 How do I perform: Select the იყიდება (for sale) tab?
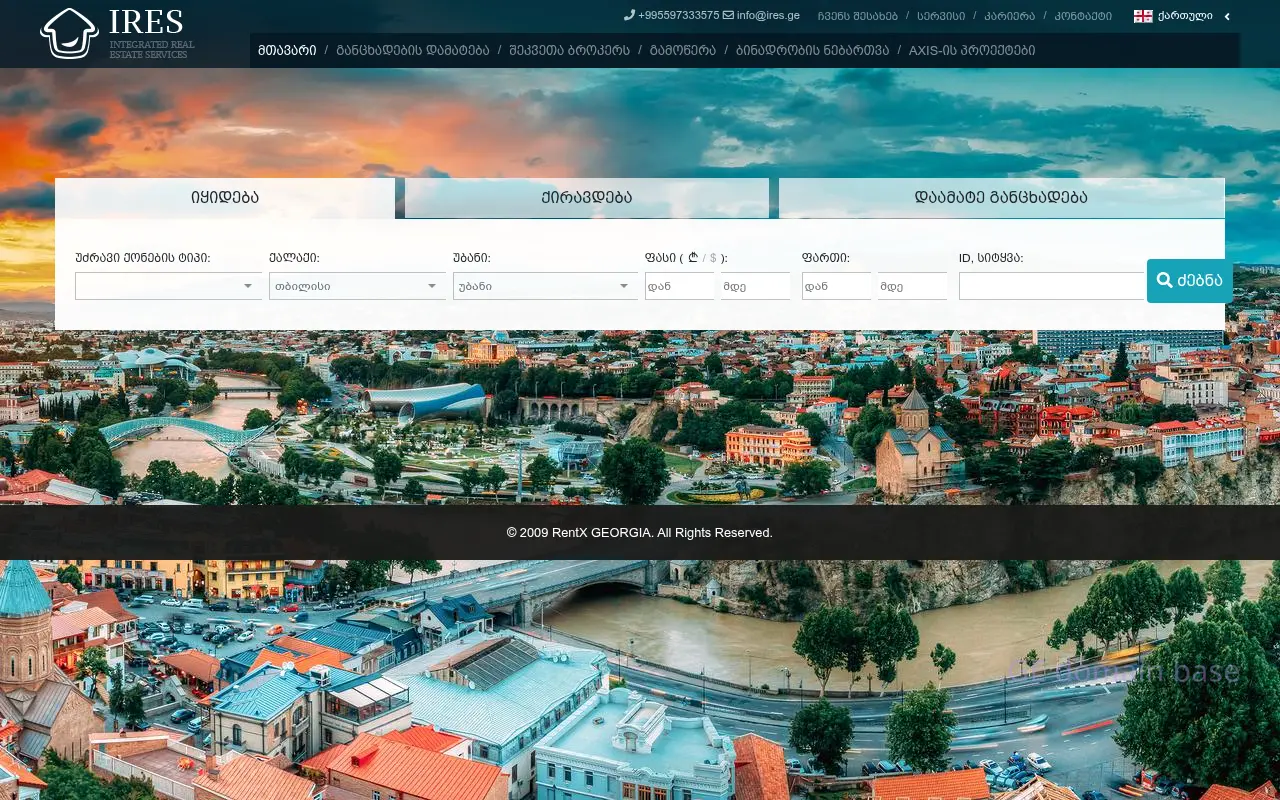pos(225,198)
